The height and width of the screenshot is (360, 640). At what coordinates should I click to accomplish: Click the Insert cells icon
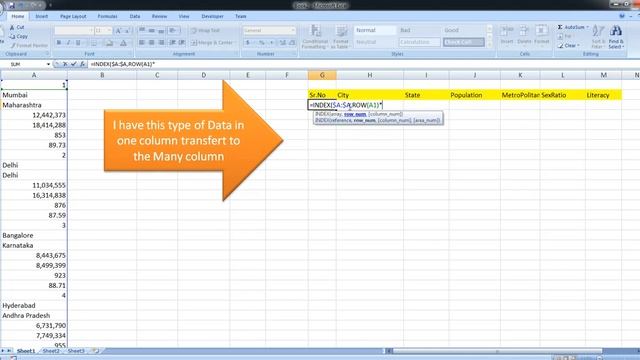[507, 35]
